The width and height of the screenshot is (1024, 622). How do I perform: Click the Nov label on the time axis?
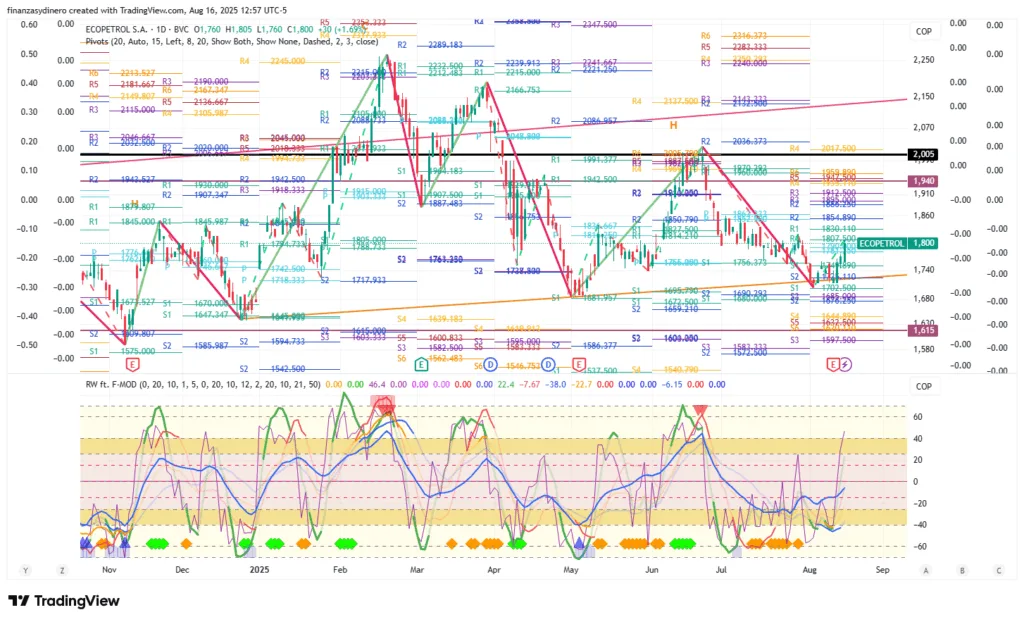tap(109, 570)
